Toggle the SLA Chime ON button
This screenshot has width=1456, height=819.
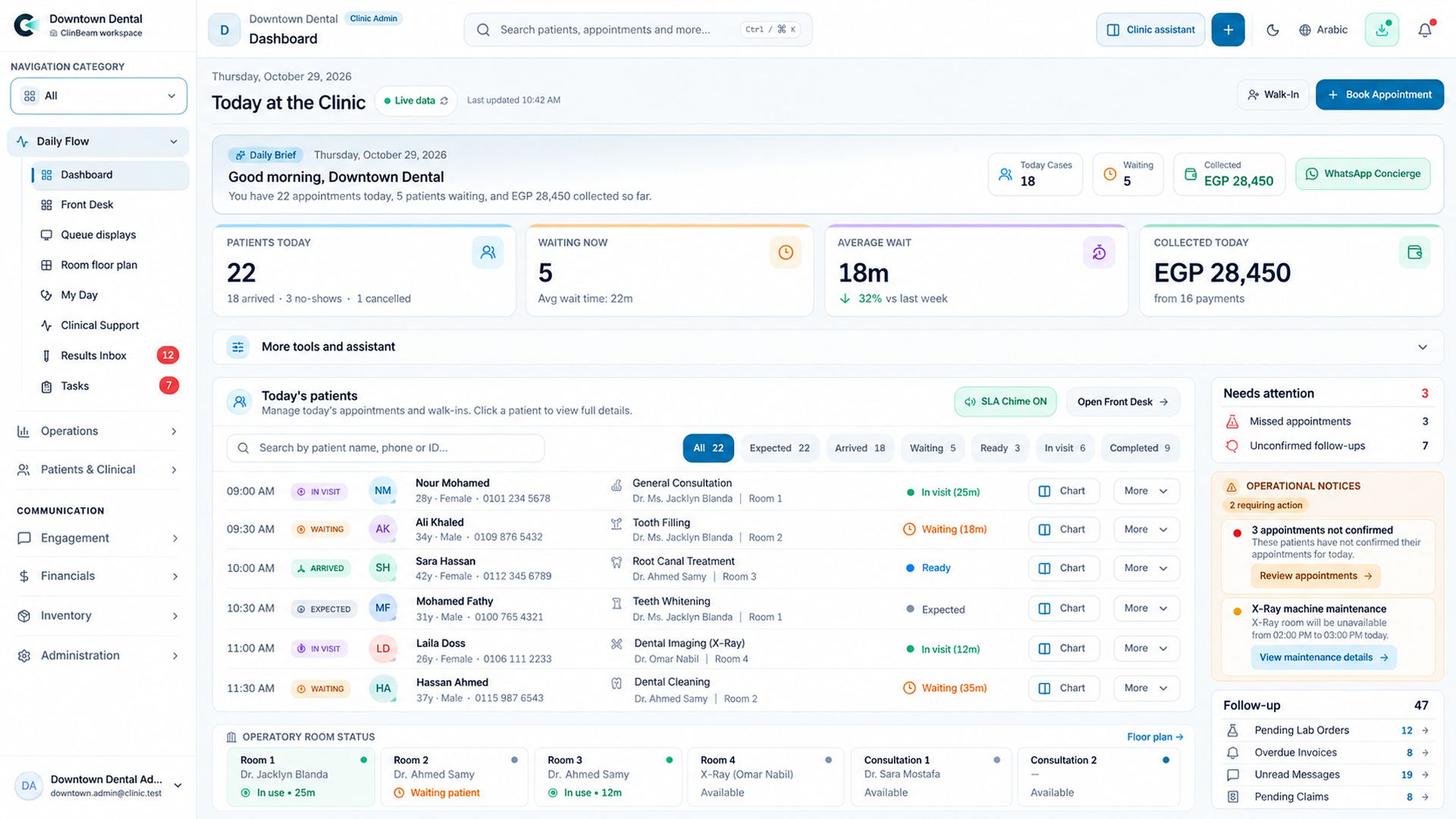1005,402
